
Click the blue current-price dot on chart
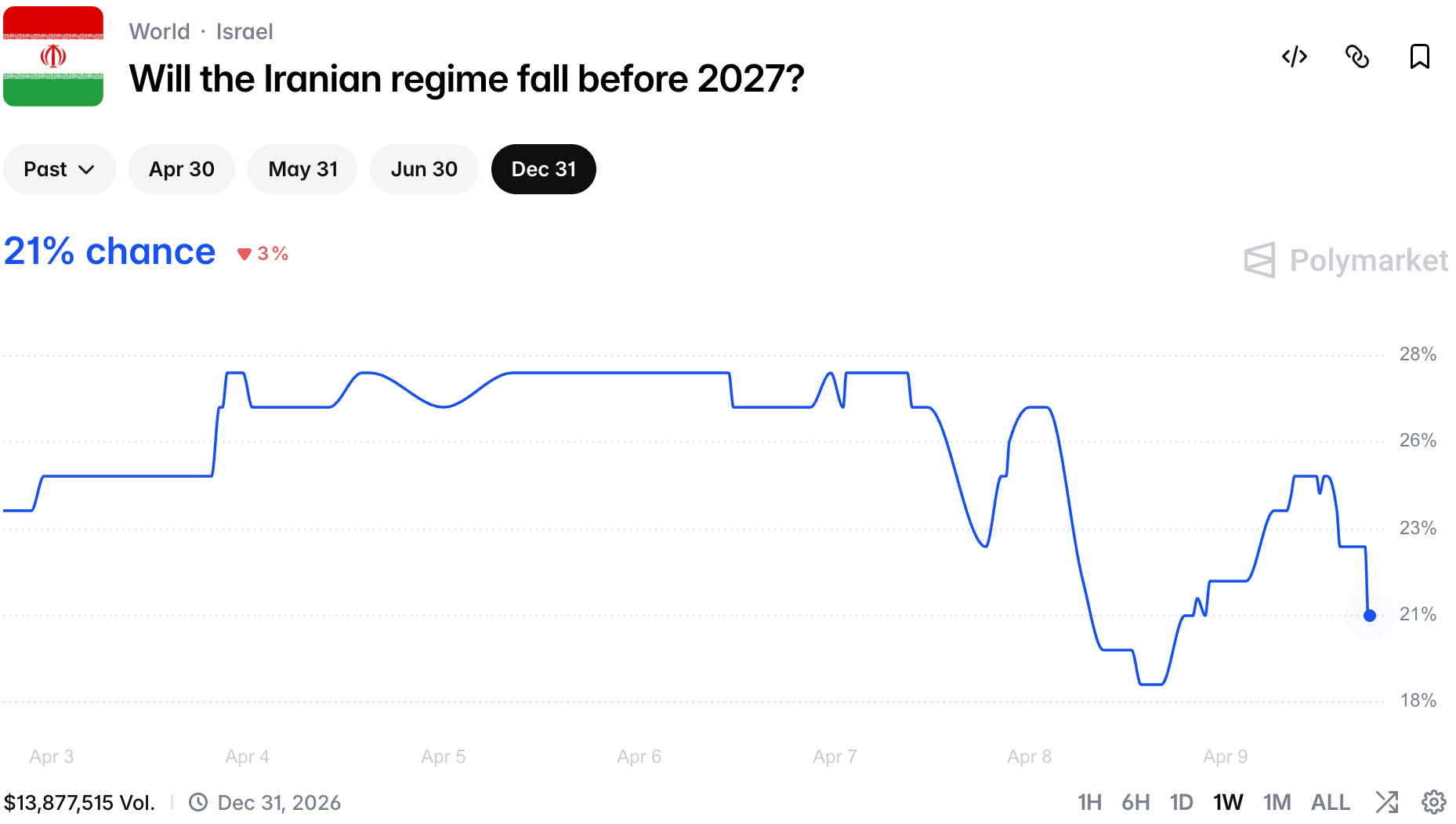1369,616
